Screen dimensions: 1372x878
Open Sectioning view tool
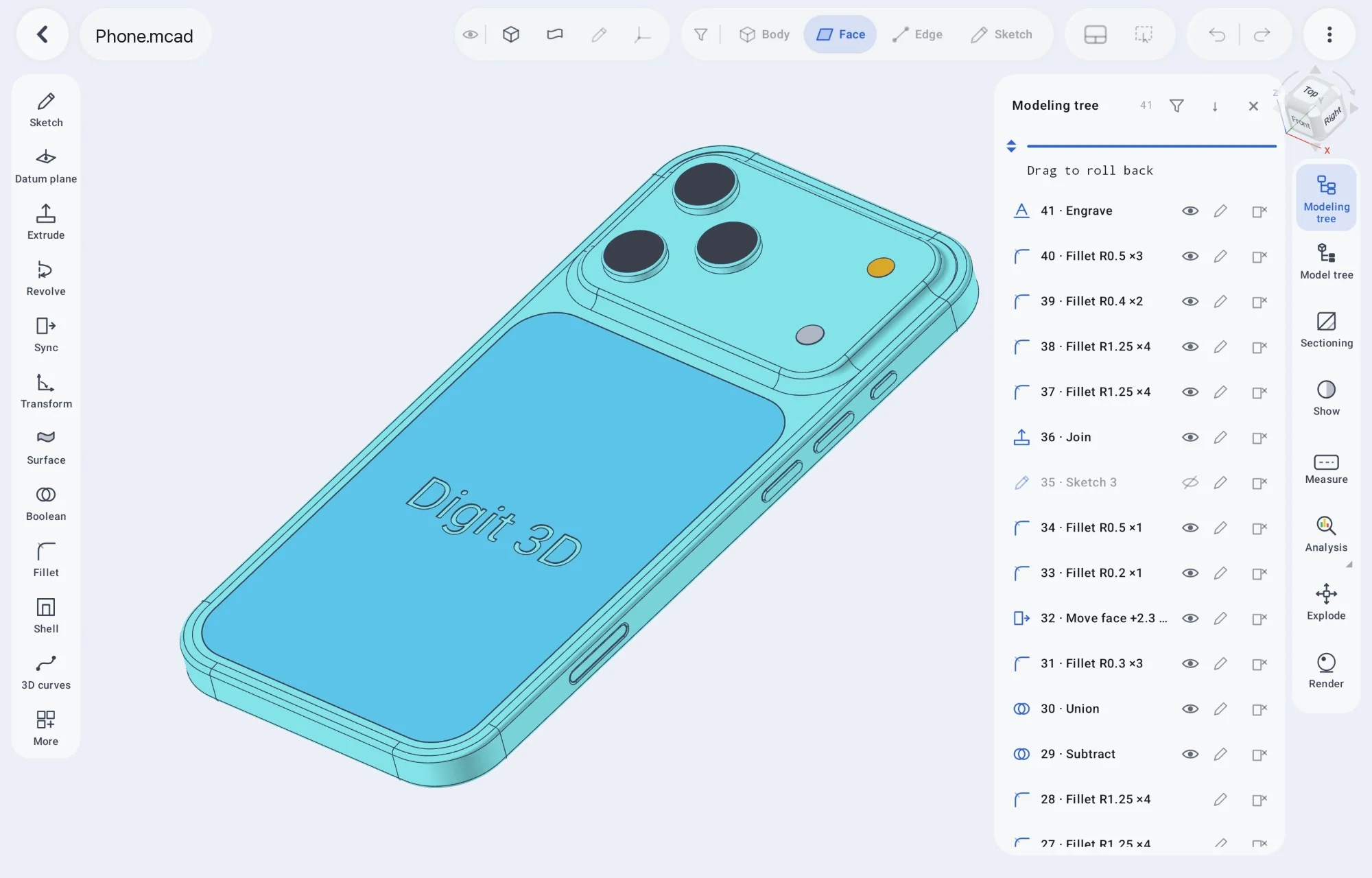[1326, 329]
